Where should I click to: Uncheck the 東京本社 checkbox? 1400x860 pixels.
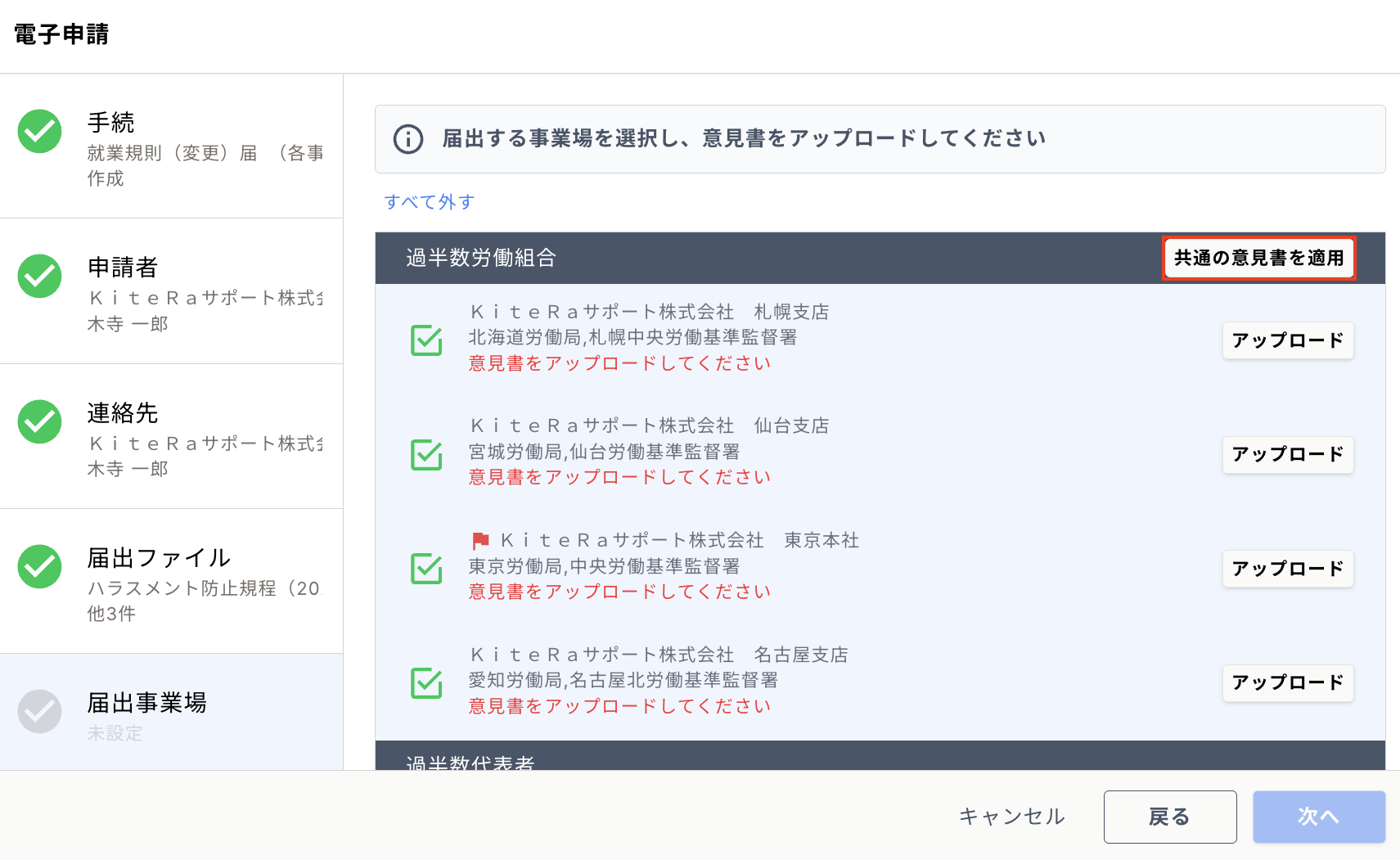click(x=426, y=569)
